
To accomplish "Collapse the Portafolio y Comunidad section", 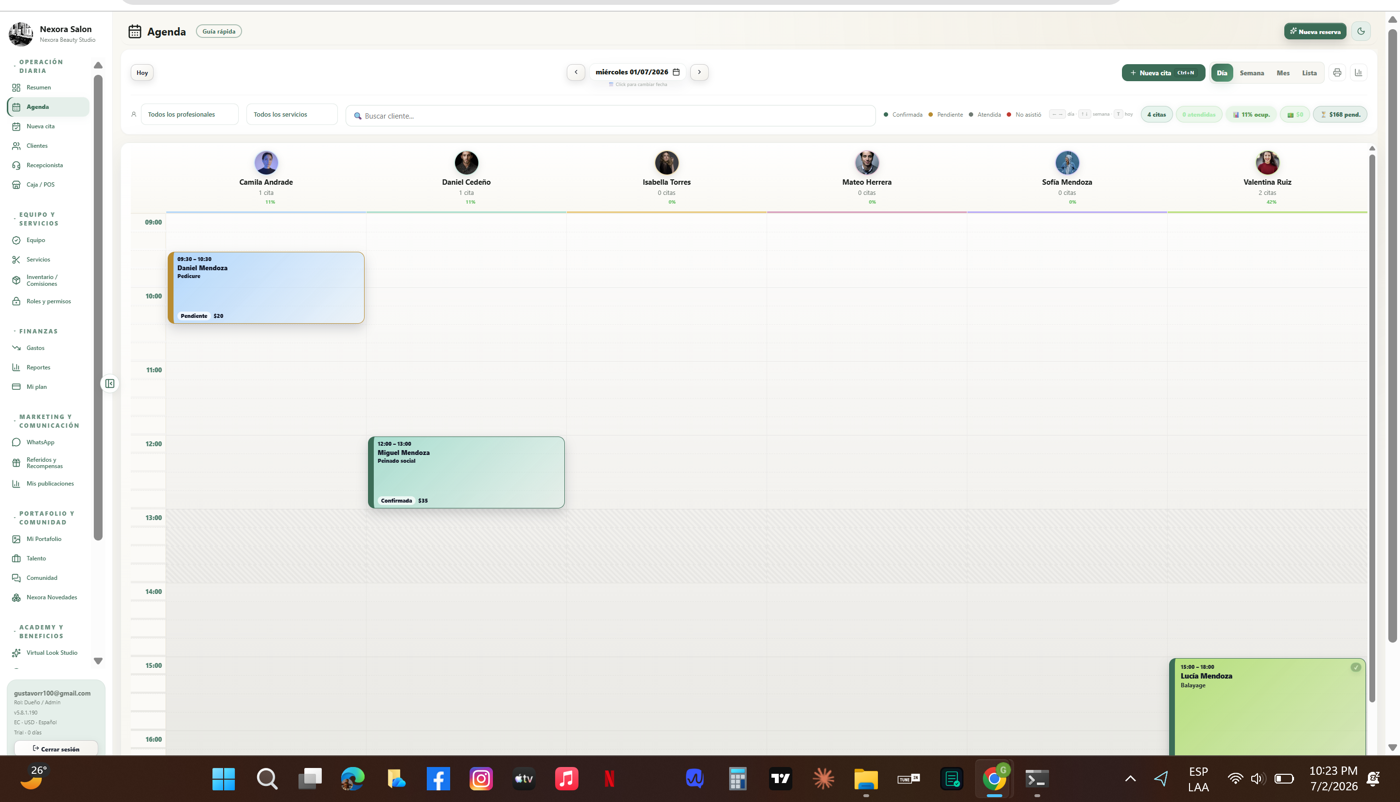I will coord(46,518).
